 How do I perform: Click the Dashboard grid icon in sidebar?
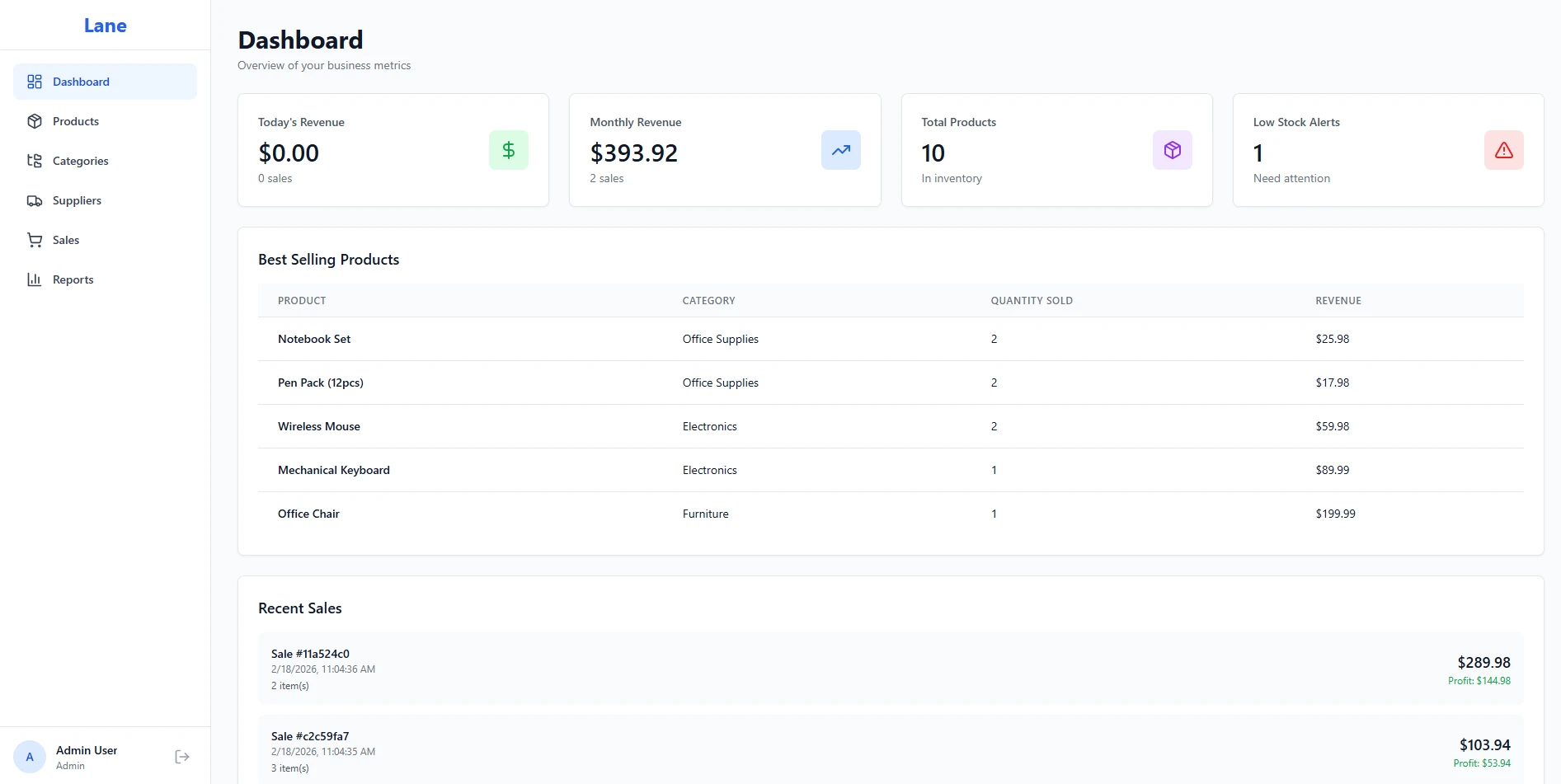coord(35,82)
